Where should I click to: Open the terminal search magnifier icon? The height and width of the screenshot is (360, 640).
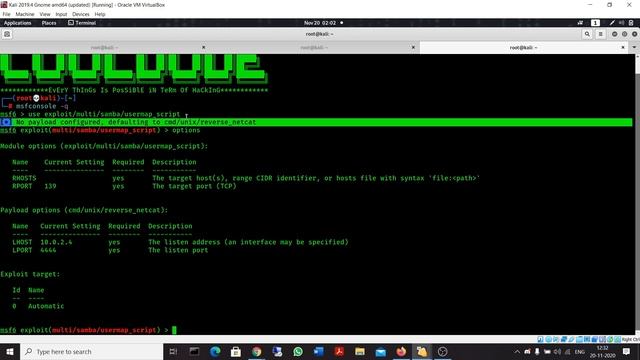[x=587, y=34]
